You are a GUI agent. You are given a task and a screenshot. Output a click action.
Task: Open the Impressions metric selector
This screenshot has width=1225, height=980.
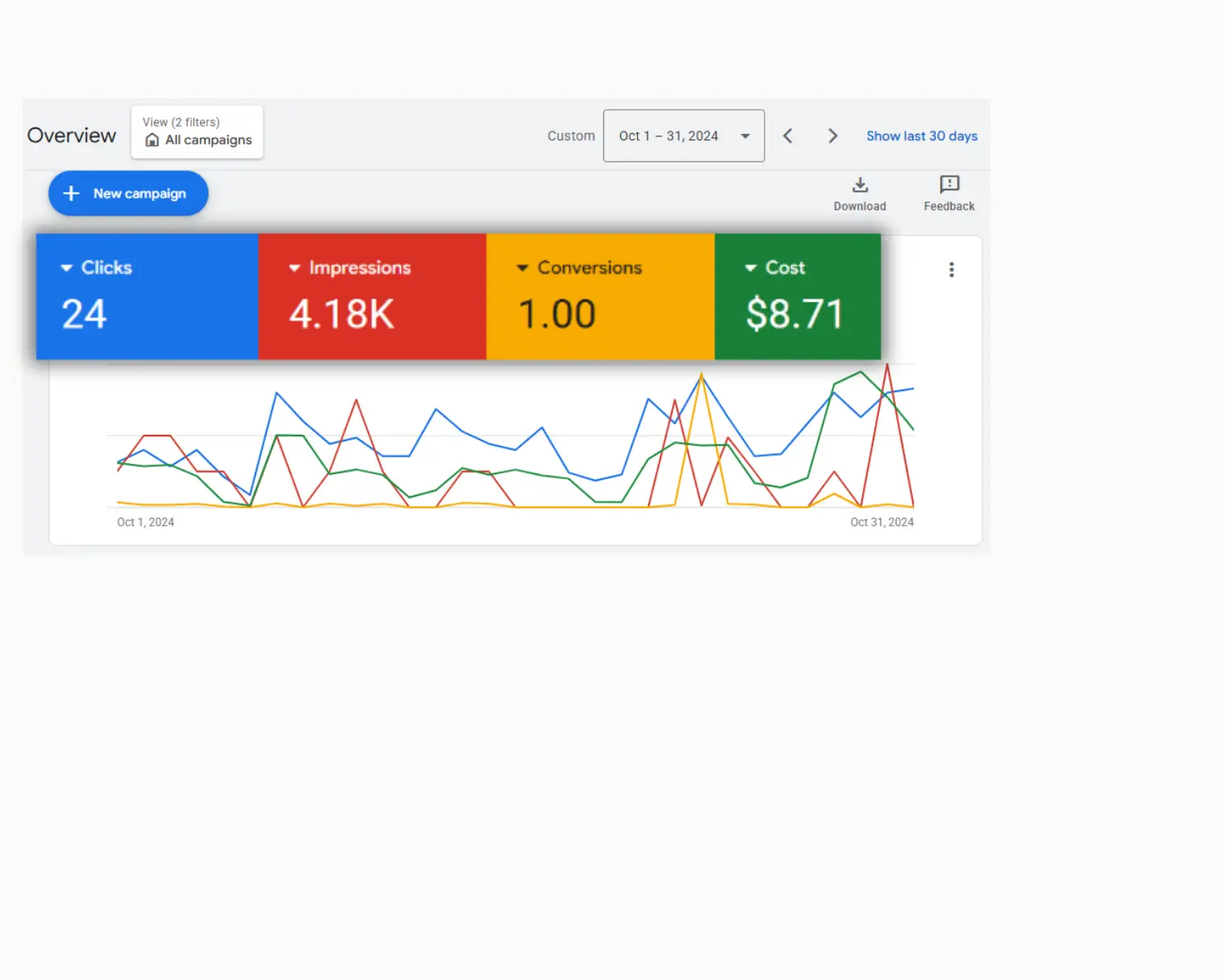(x=294, y=267)
